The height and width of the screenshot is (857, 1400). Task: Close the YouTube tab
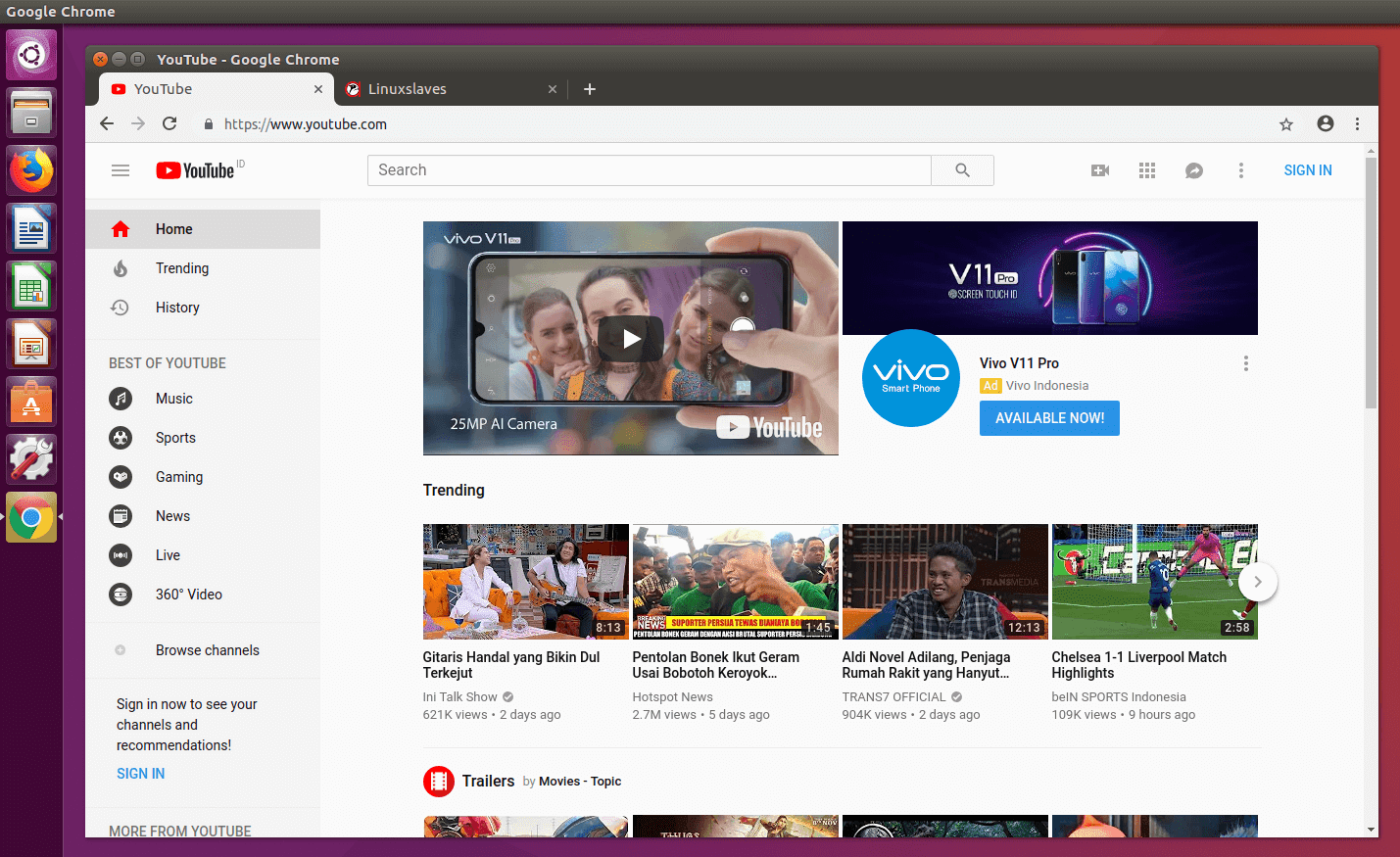pos(318,89)
